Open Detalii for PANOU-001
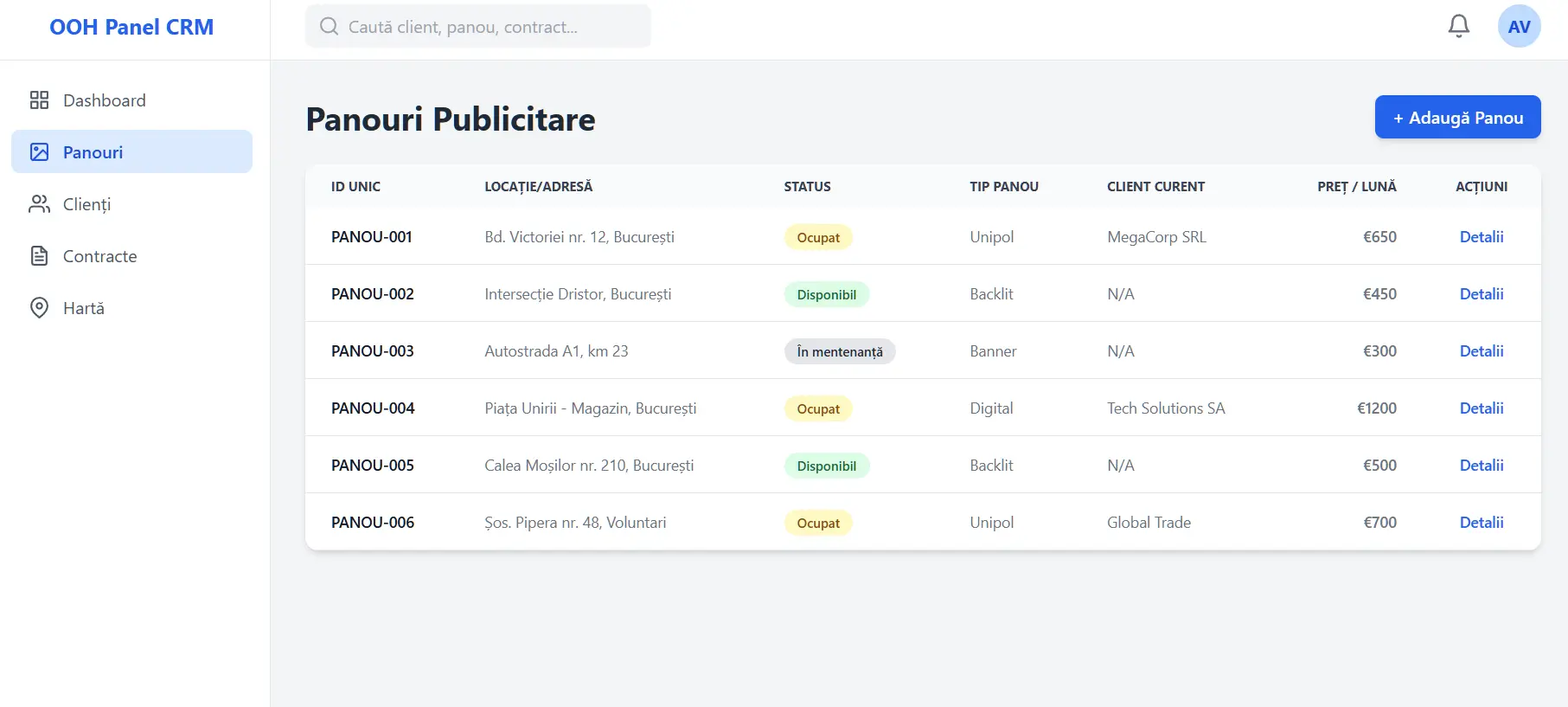This screenshot has height=707, width=1568. coord(1482,236)
